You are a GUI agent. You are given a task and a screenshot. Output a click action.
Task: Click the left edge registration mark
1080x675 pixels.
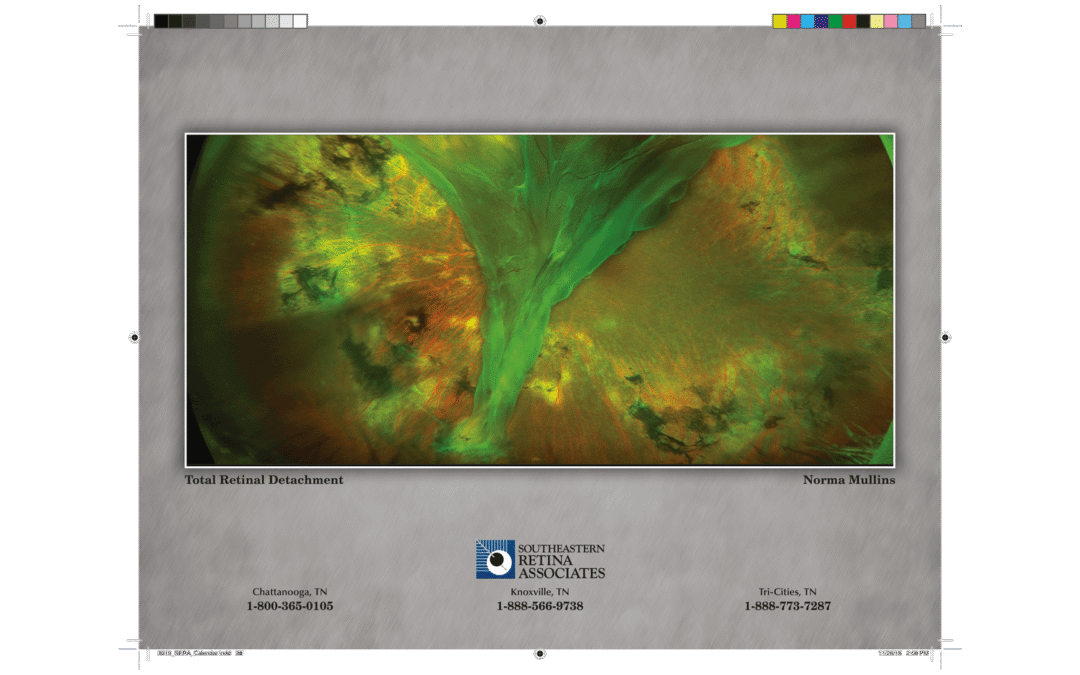click(x=134, y=338)
